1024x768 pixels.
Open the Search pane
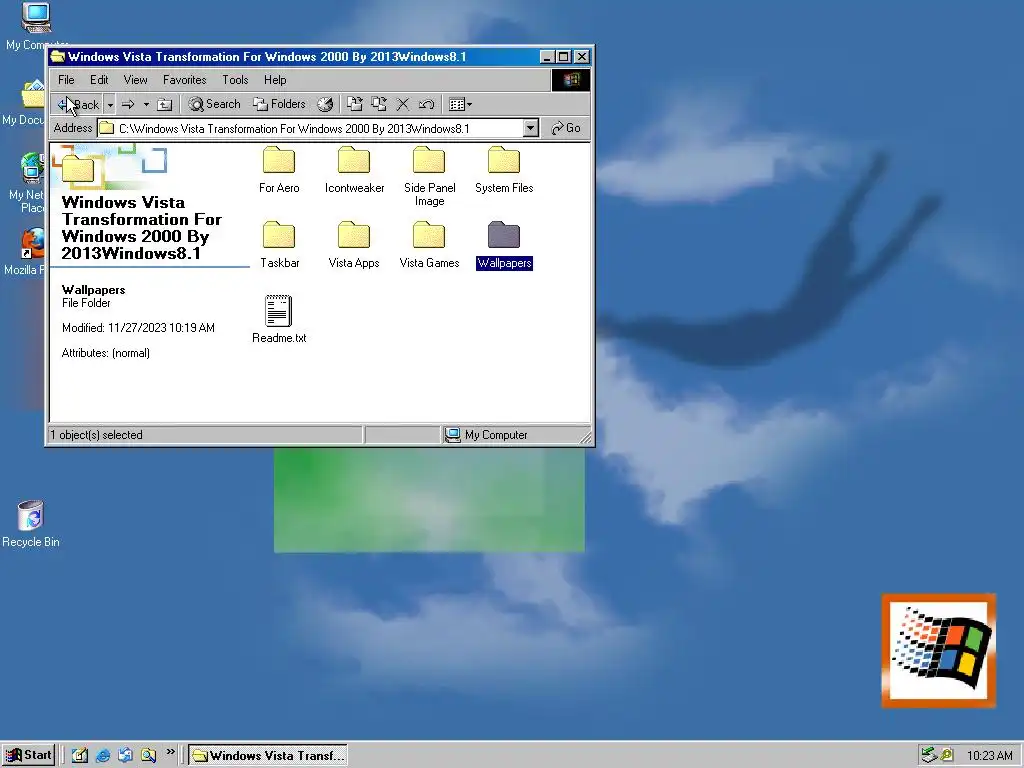(215, 104)
